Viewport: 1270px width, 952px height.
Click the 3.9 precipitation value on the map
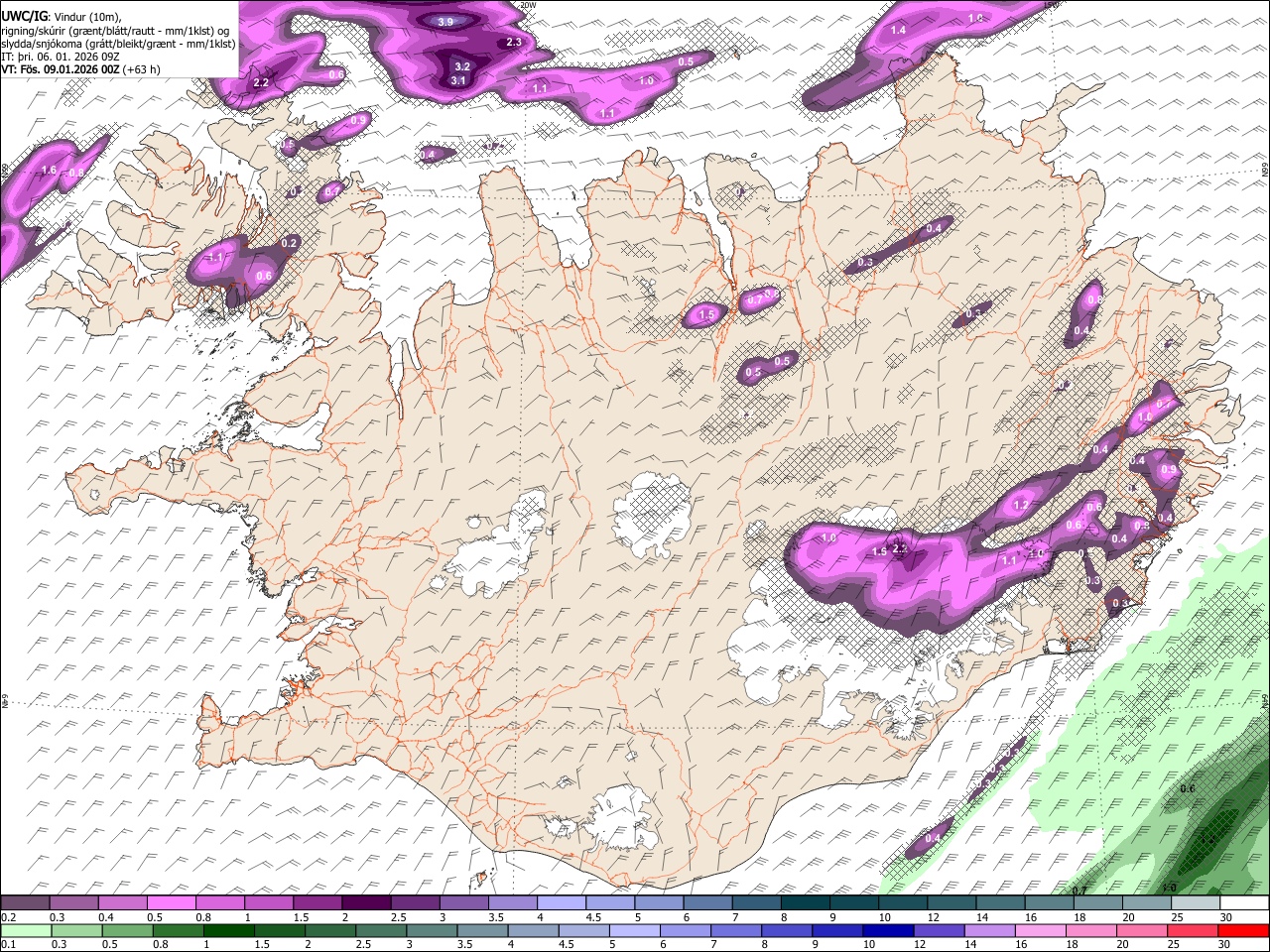[445, 22]
